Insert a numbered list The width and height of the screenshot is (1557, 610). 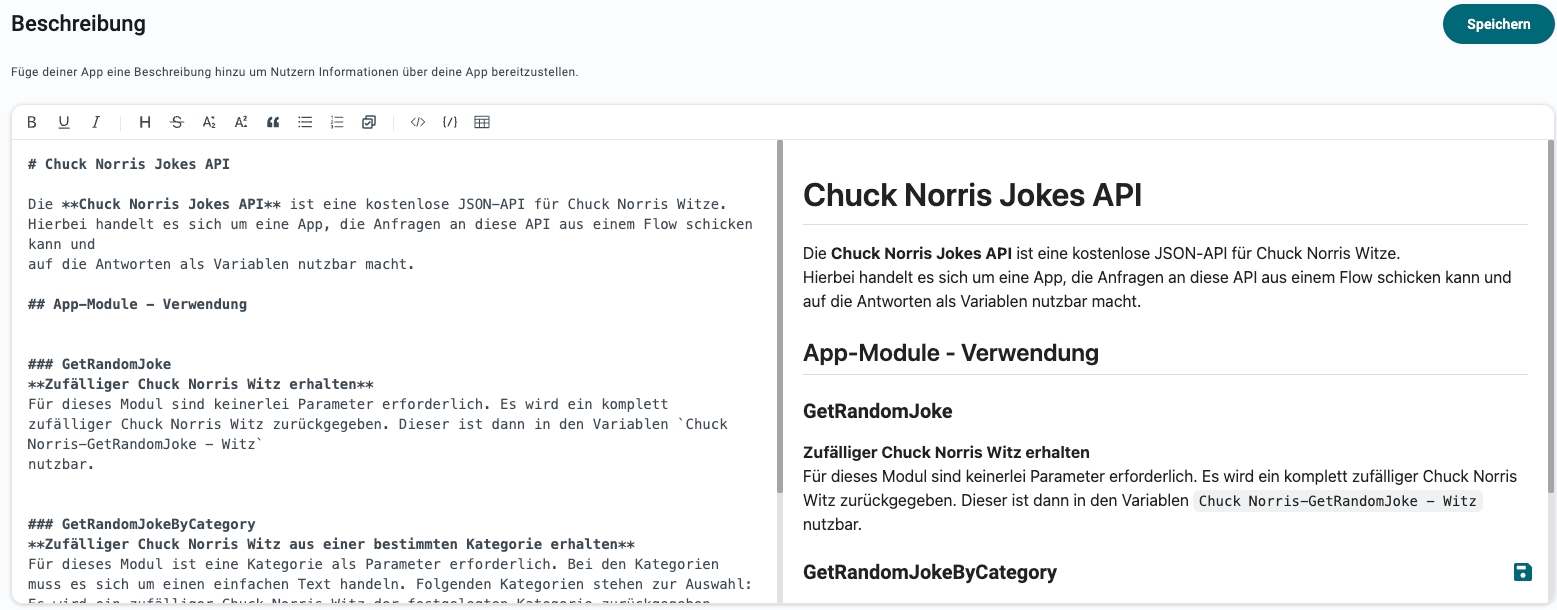click(337, 122)
